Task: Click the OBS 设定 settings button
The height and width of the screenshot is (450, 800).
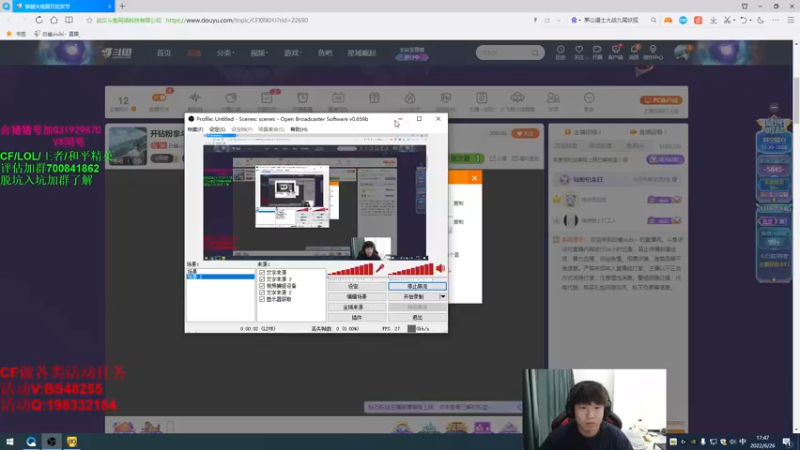Action: [x=357, y=286]
